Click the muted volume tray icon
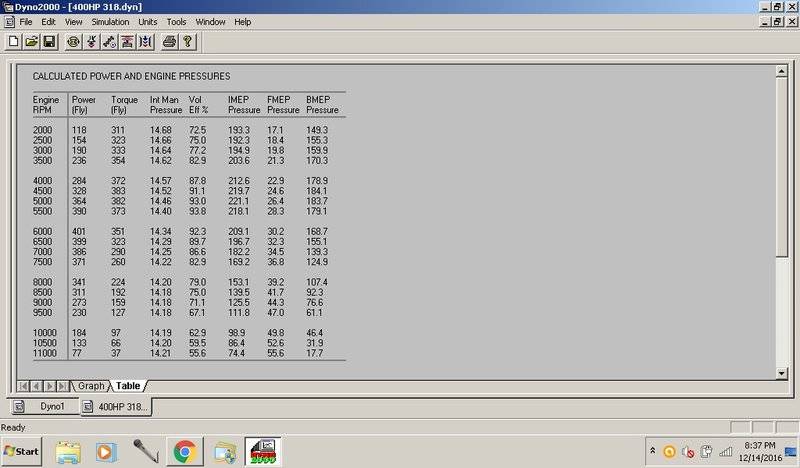This screenshot has height=468, width=800. point(688,452)
